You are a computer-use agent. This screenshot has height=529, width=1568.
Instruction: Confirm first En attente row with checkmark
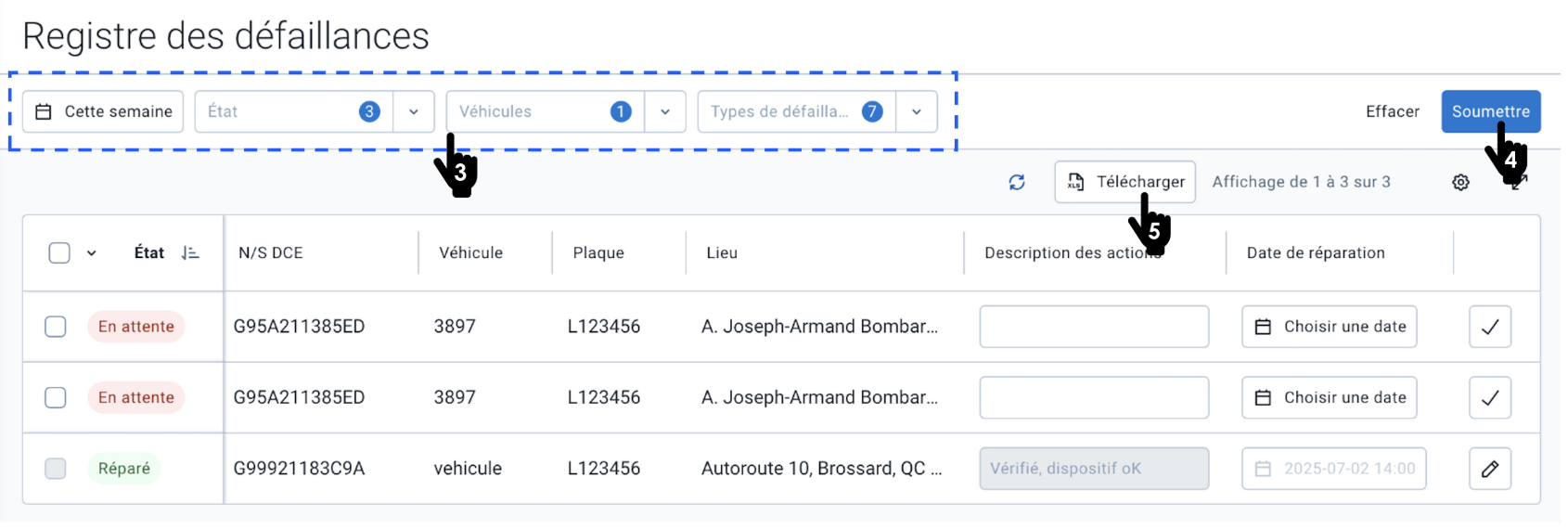(x=1490, y=327)
